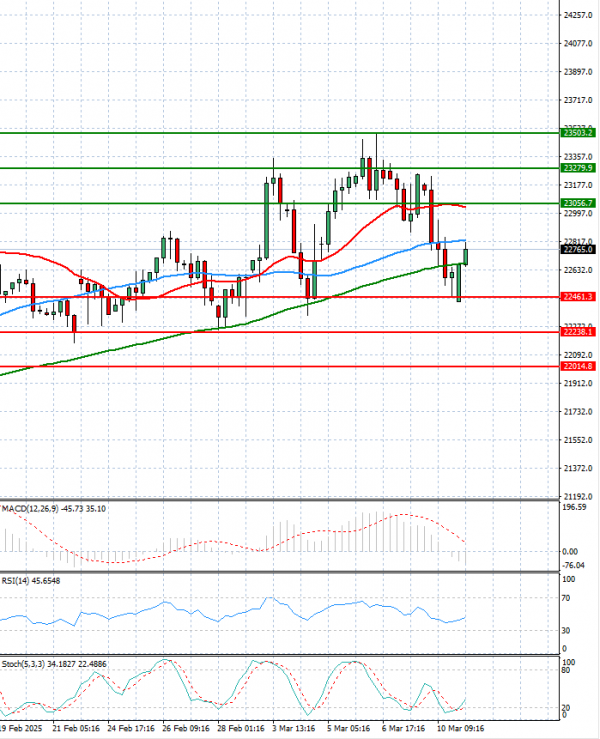600x739 pixels.
Task: Click the 23279.9 resistance level label
Action: (x=578, y=168)
